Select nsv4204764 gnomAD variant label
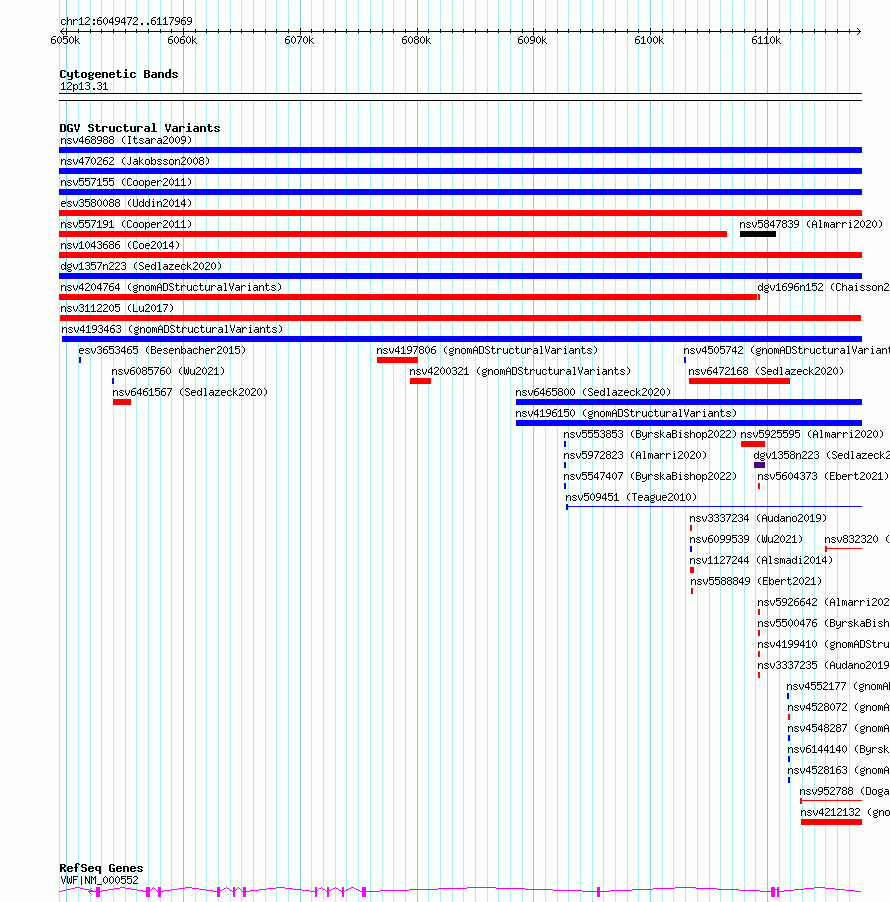This screenshot has width=890, height=902. [x=171, y=287]
